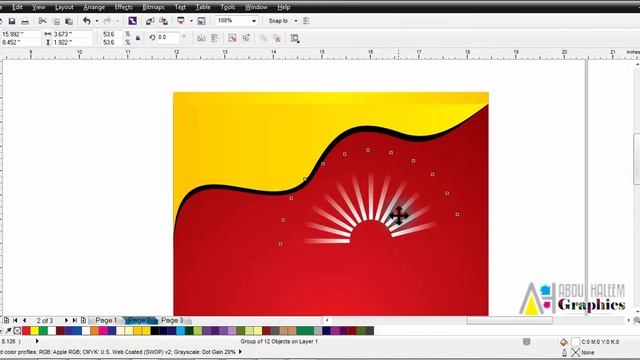
Task: Click the Ungroup all icon
Action: [246, 38]
